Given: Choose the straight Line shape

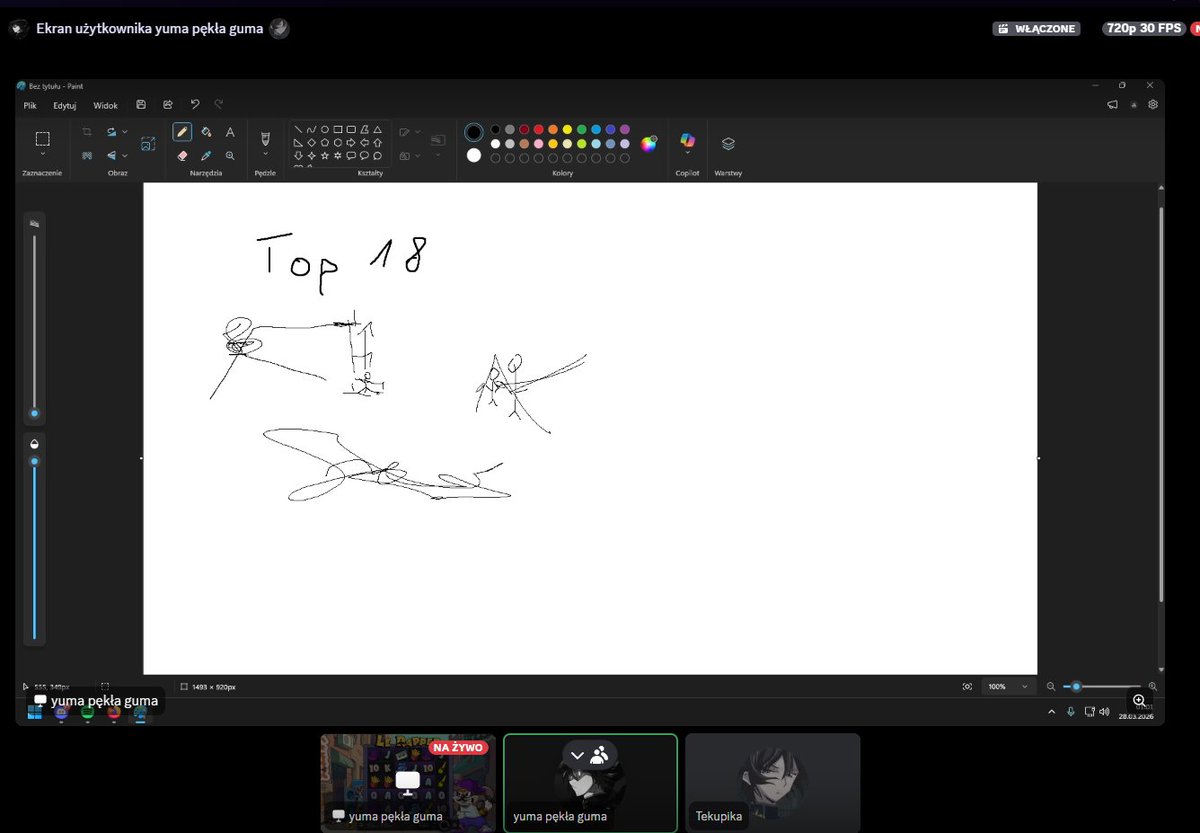Looking at the screenshot, I should pos(298,130).
